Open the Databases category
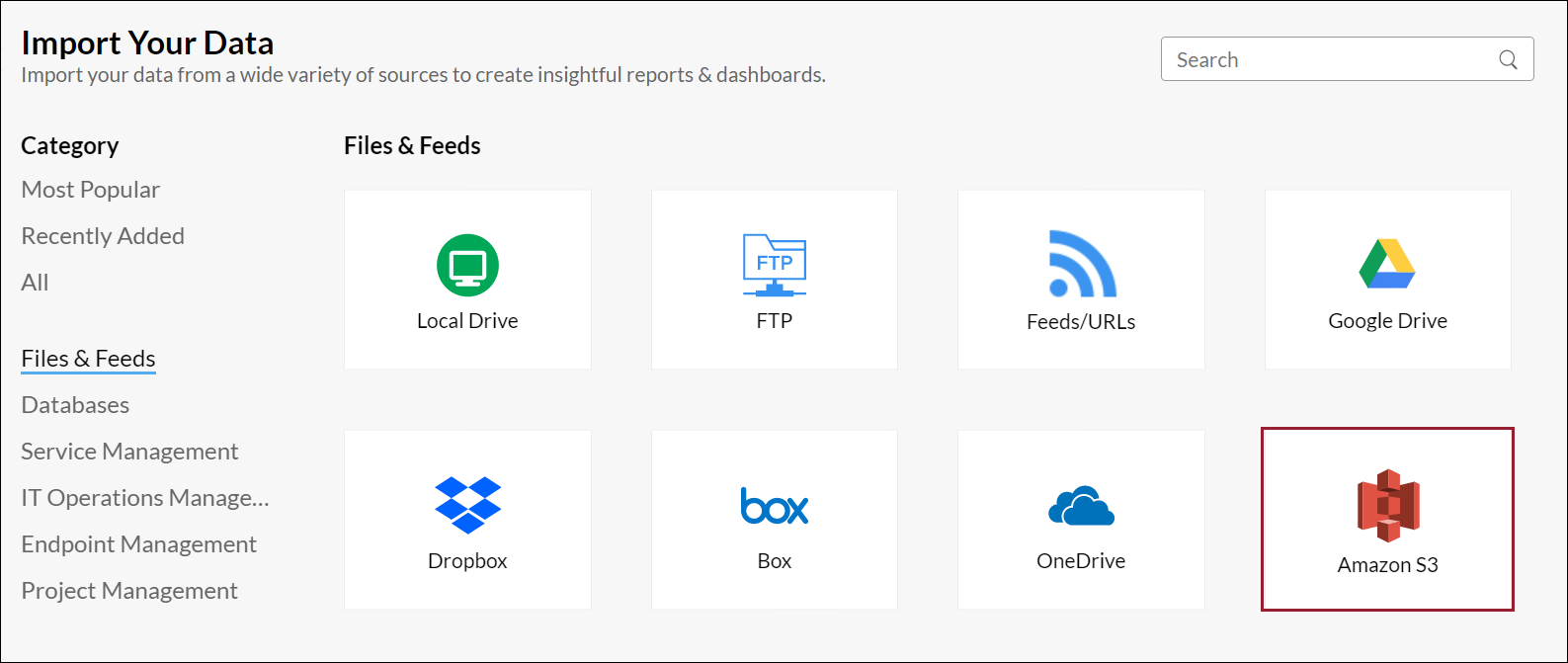 (x=75, y=405)
